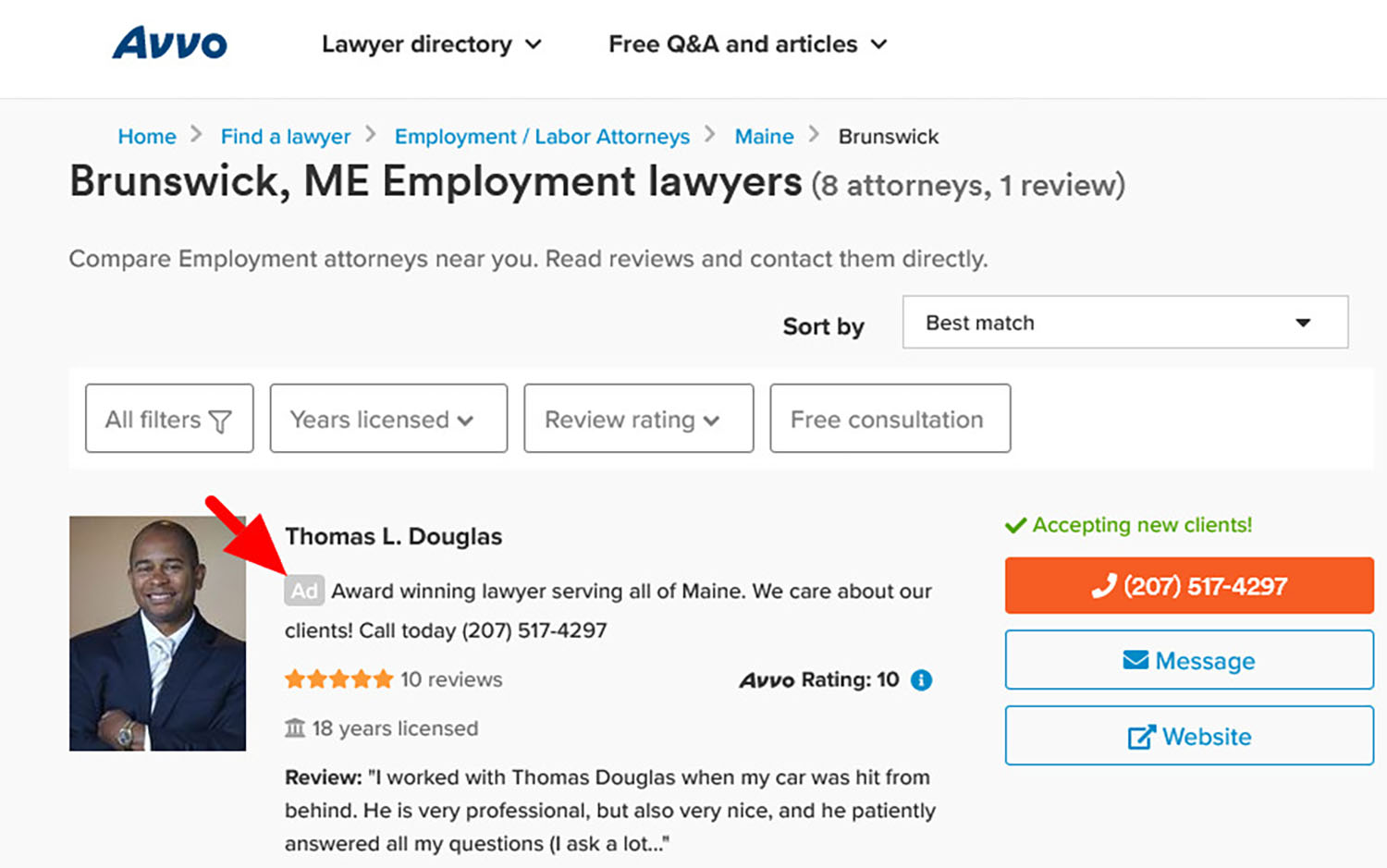Click the phone icon on the orange call button
This screenshot has height=868, width=1387.
[1103, 585]
